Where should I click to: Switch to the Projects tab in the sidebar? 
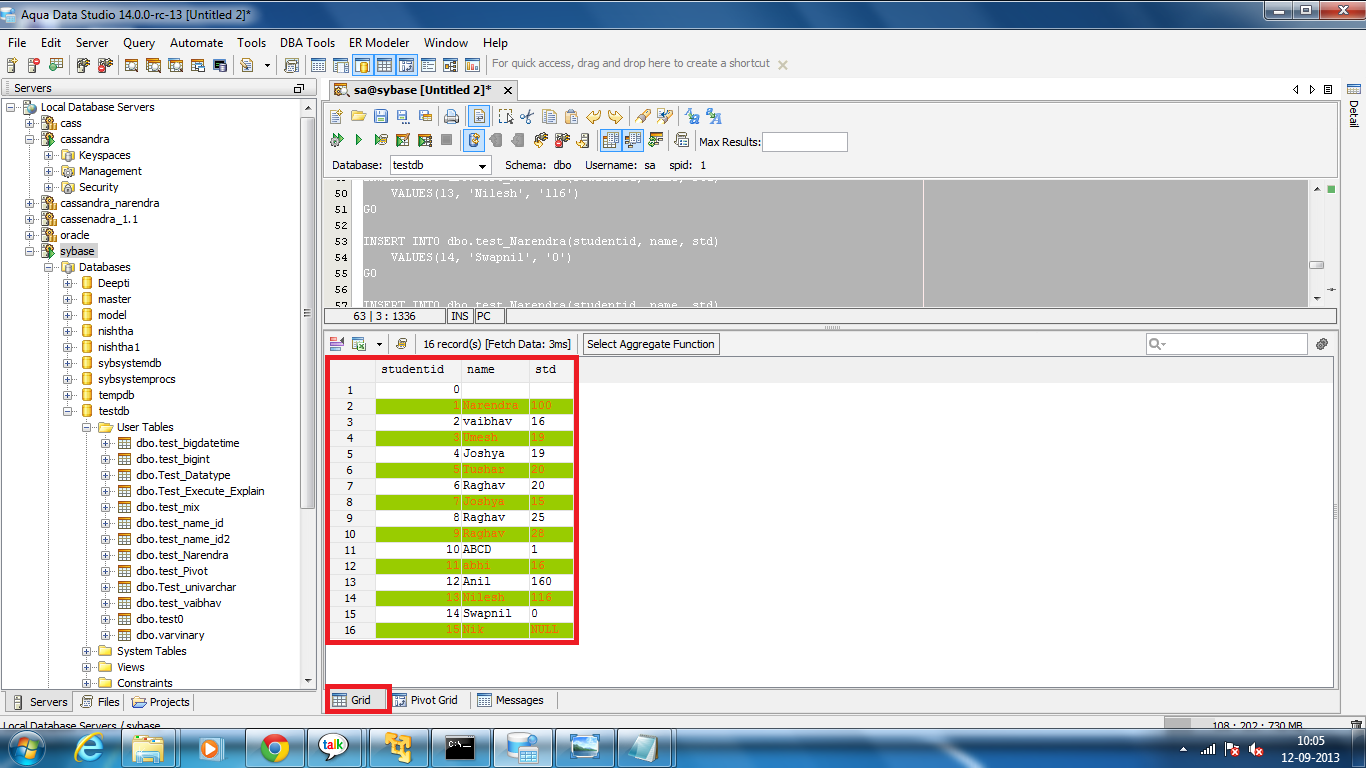160,702
